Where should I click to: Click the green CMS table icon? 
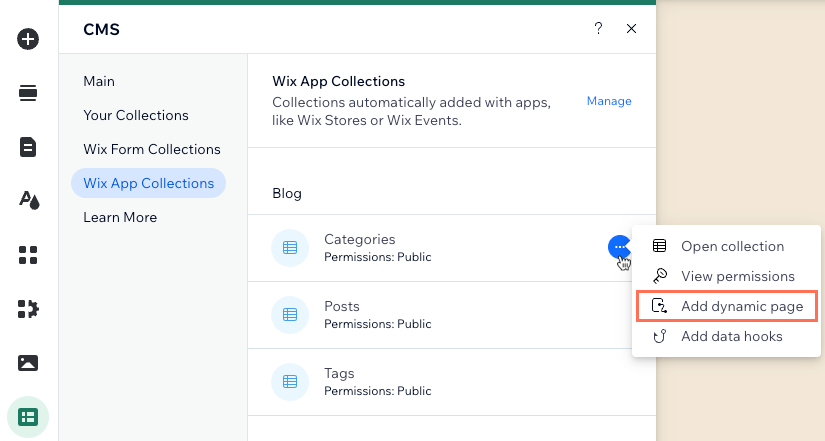(28, 417)
